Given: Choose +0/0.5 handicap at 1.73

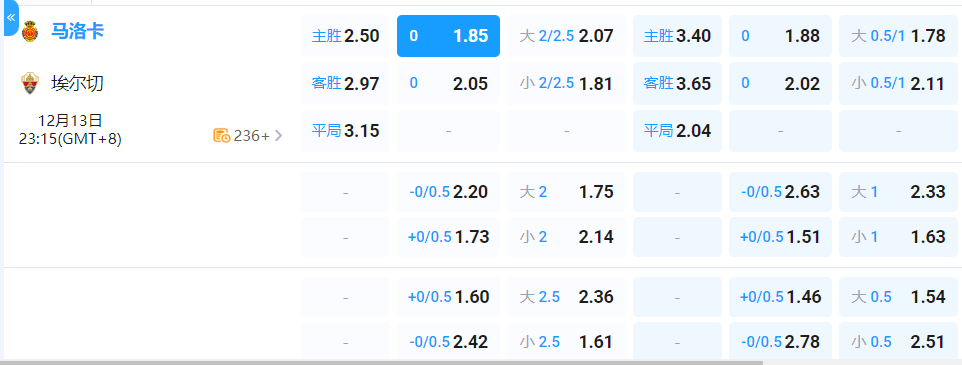Looking at the screenshot, I should (x=448, y=237).
